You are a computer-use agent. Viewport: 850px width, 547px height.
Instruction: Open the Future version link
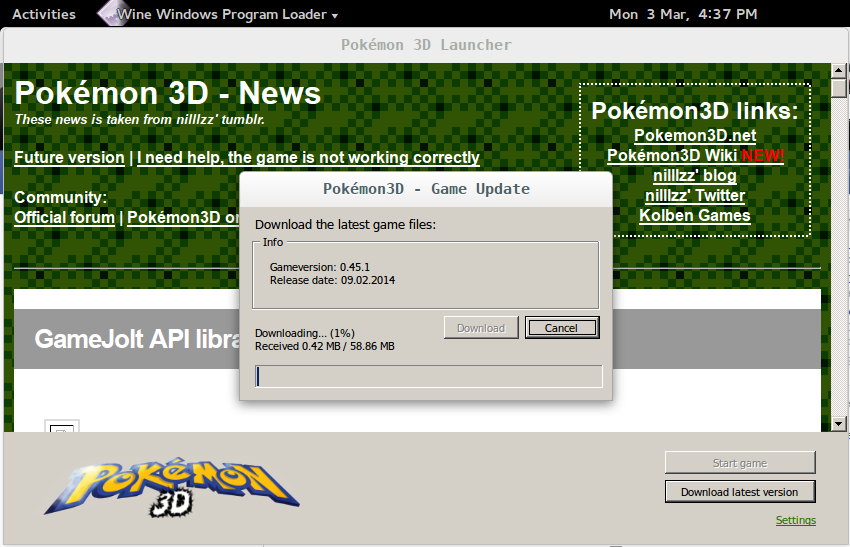(69, 158)
